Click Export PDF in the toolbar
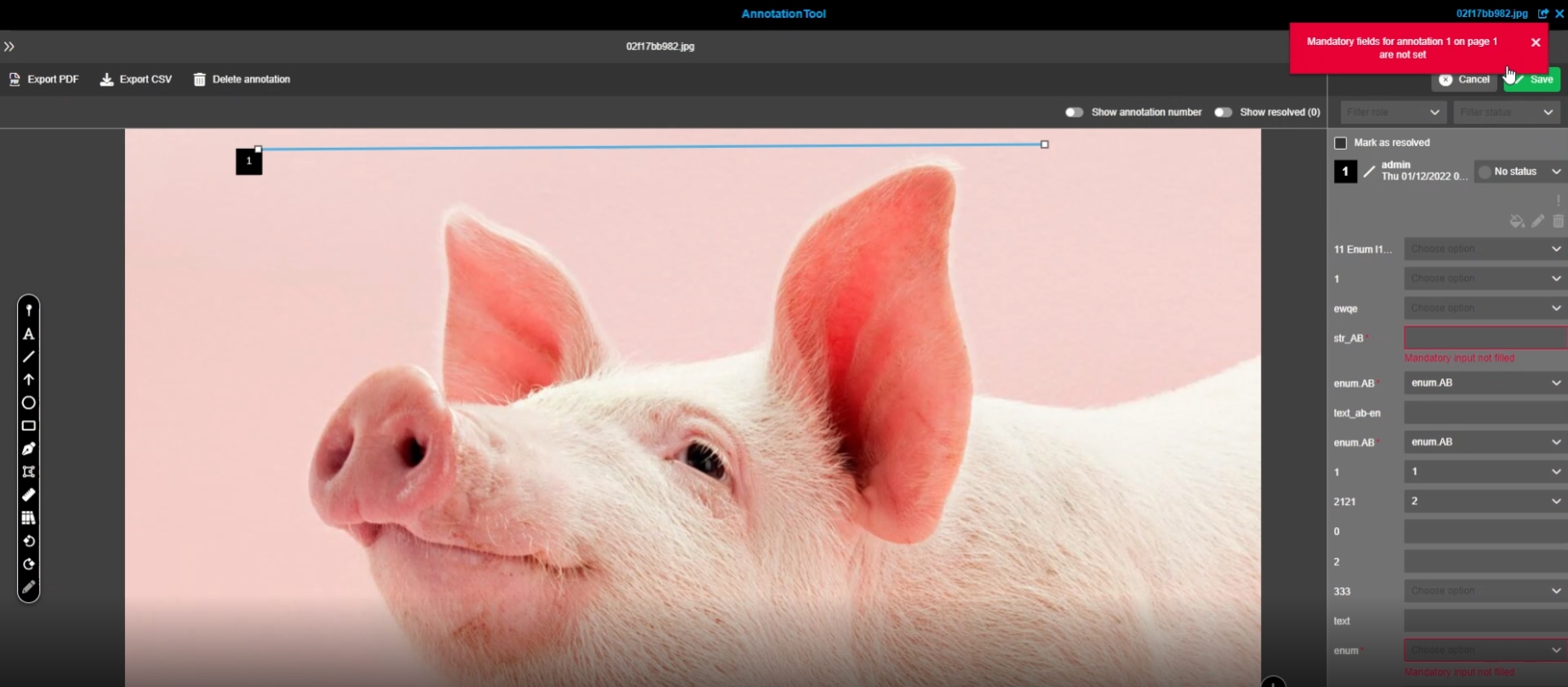This screenshot has height=687, width=1568. 43,79
